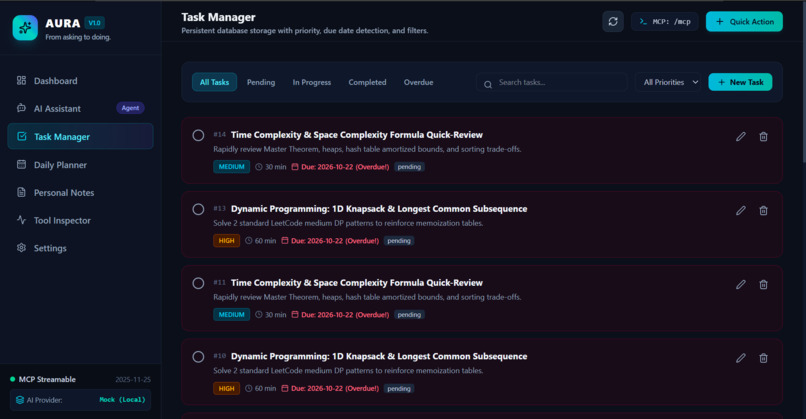
Task: Click the 60 min duration on task #10
Action: pyautogui.click(x=261, y=389)
